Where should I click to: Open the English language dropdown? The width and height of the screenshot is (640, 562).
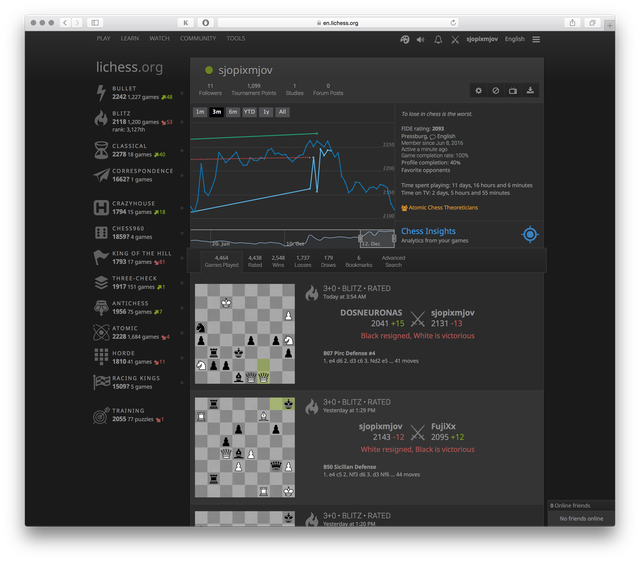(x=514, y=39)
